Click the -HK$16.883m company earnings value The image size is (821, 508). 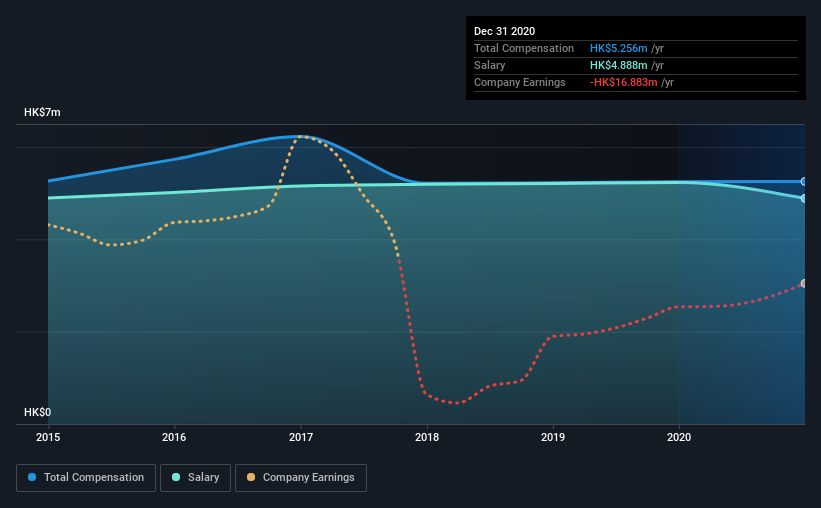(624, 82)
